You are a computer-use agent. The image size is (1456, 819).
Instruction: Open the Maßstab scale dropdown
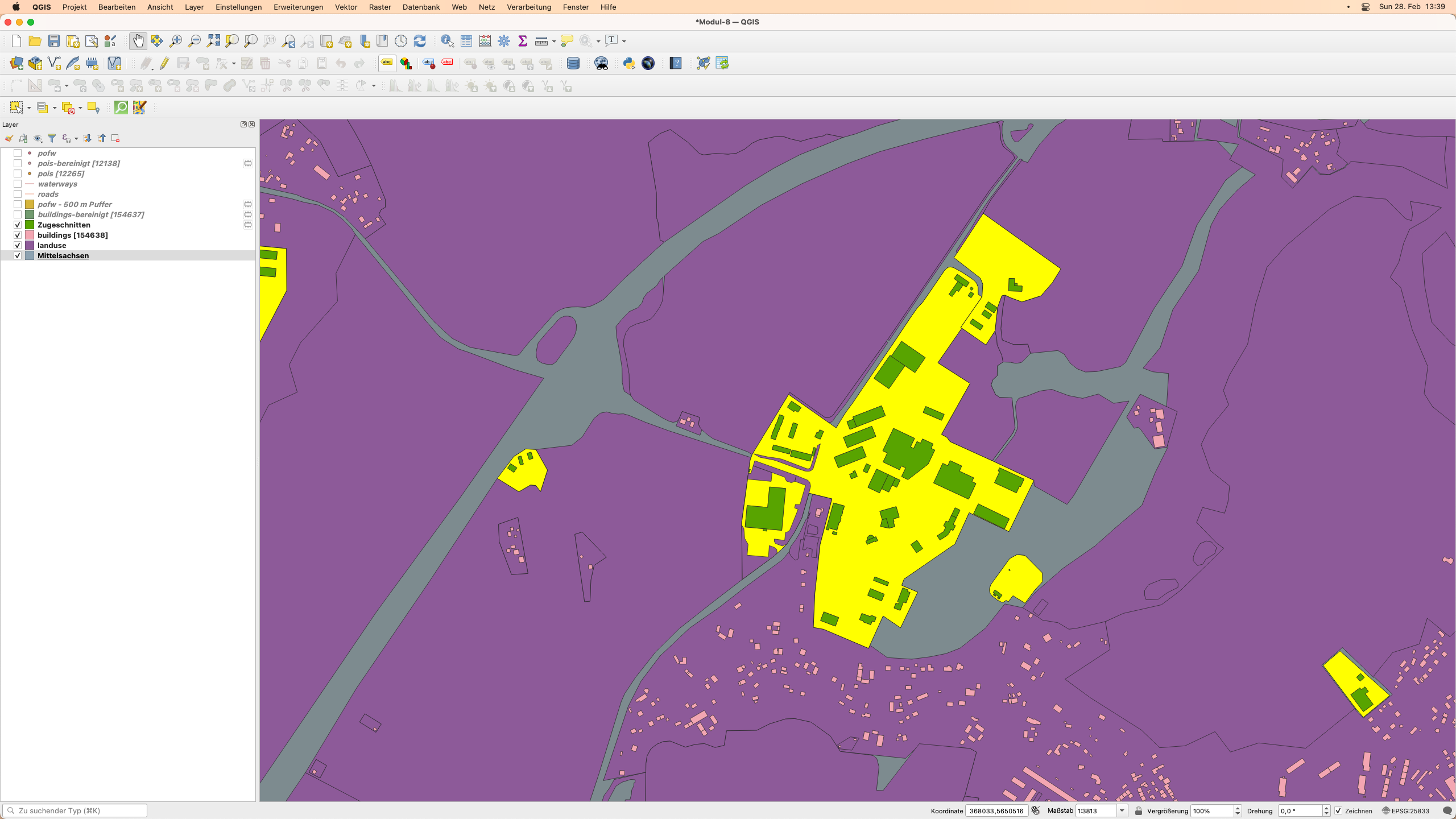(1122, 811)
